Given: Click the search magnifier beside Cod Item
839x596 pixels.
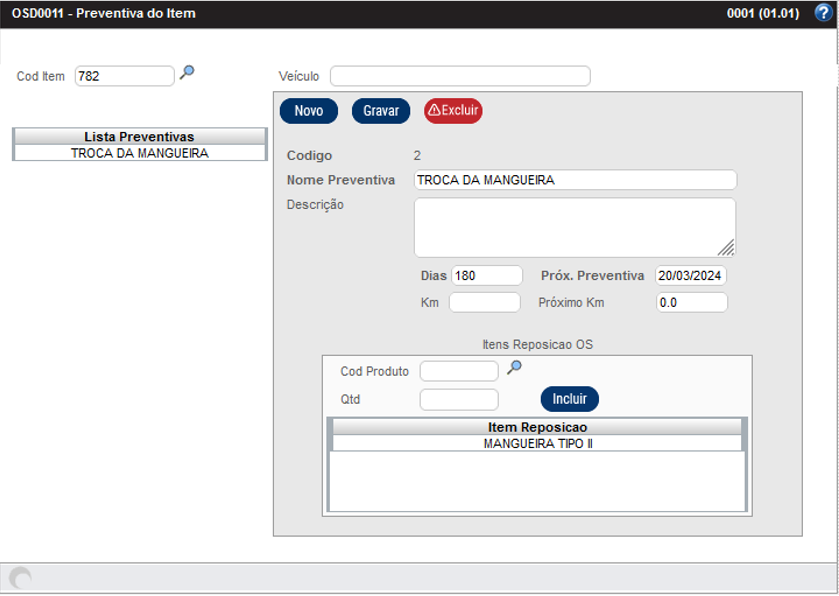Looking at the screenshot, I should point(187,73).
